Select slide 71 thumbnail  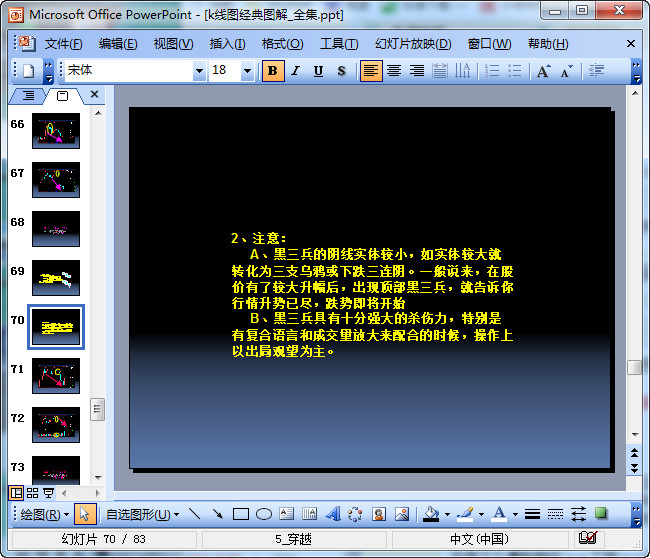point(56,376)
